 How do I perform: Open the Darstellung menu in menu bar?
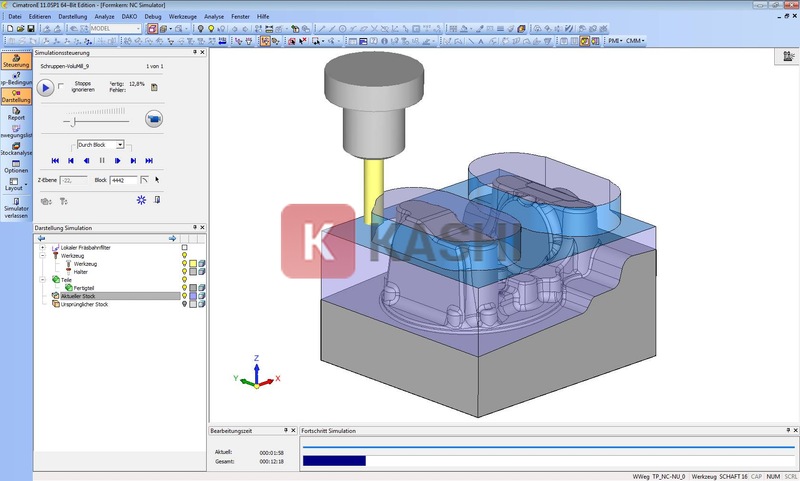[71, 17]
